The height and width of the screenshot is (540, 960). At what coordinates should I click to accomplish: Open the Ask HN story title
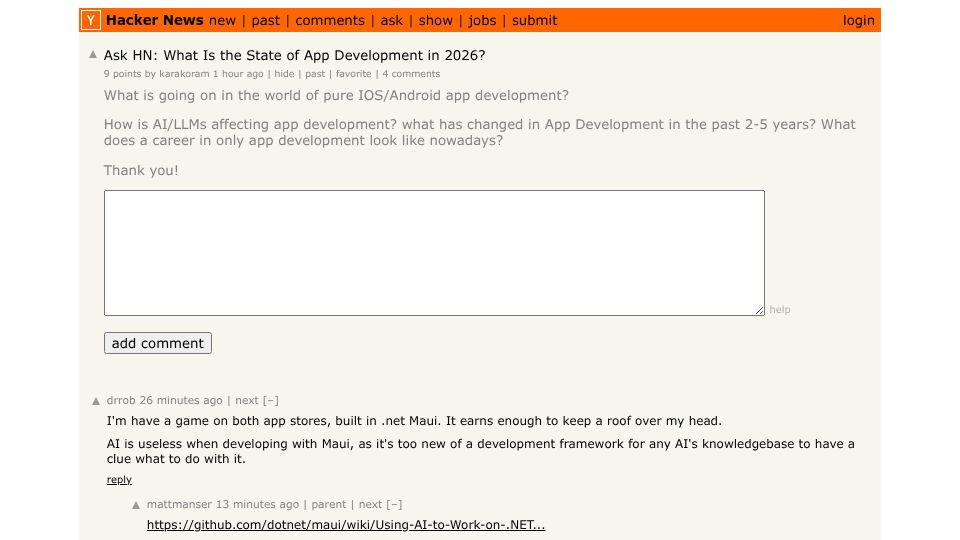pos(294,55)
